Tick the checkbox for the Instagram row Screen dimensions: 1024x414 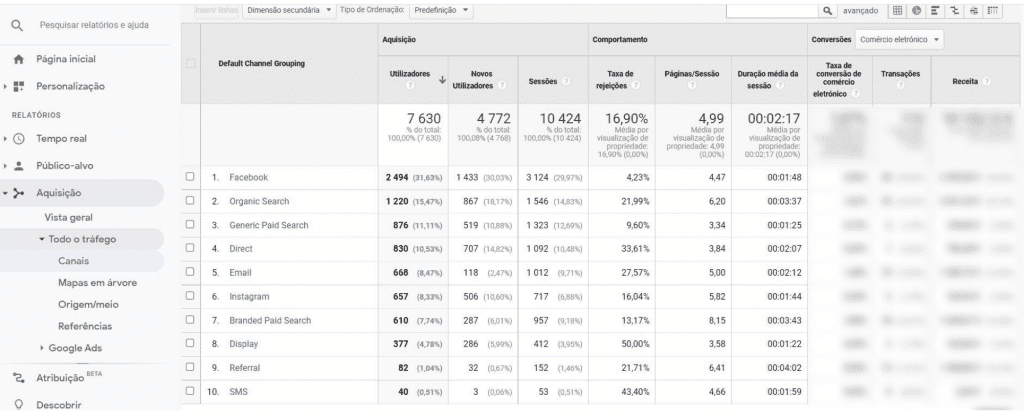(x=190, y=296)
